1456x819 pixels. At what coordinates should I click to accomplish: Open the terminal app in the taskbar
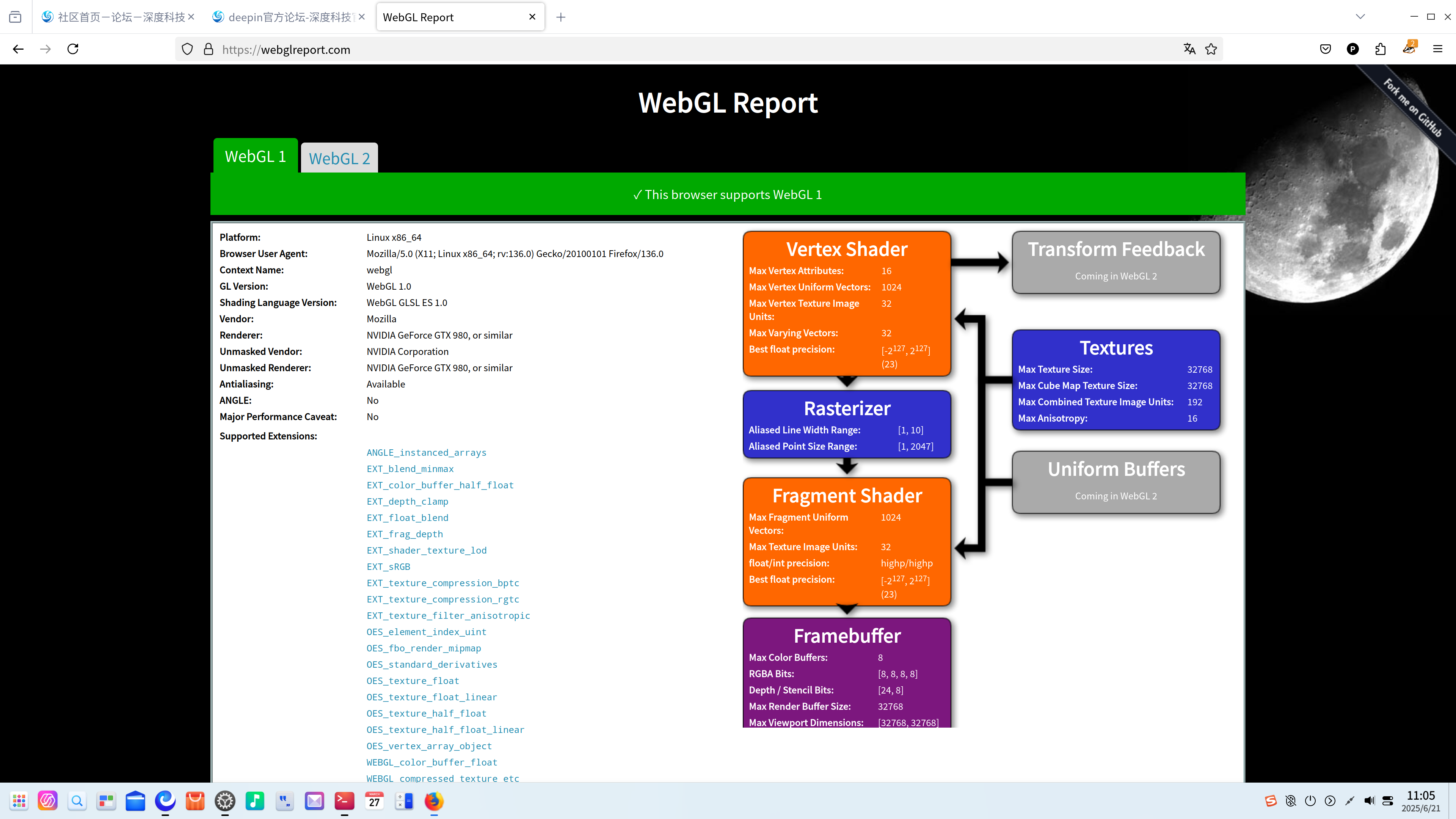click(x=344, y=801)
